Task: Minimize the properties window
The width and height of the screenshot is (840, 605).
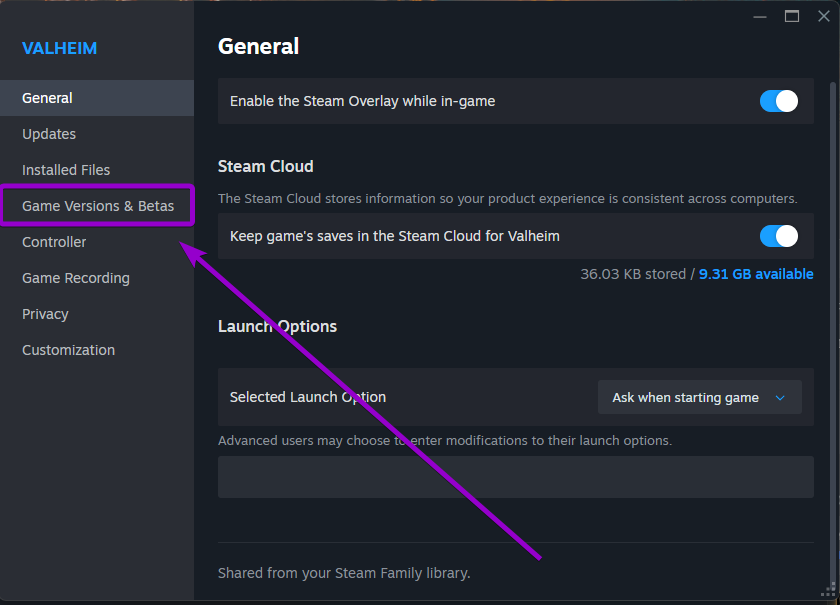Action: [x=760, y=17]
